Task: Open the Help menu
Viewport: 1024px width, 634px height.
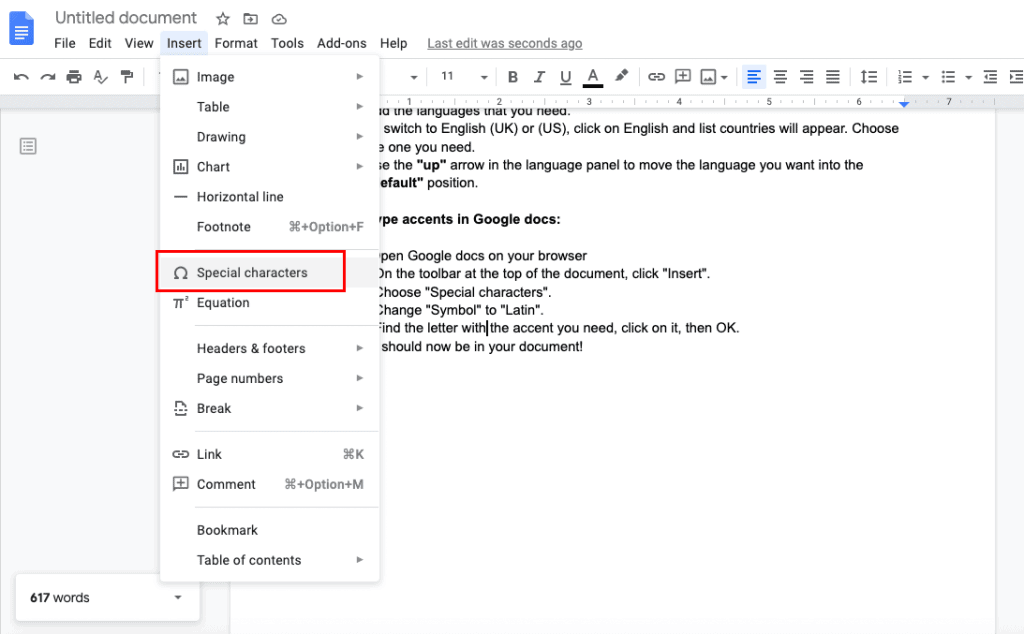Action: click(393, 43)
